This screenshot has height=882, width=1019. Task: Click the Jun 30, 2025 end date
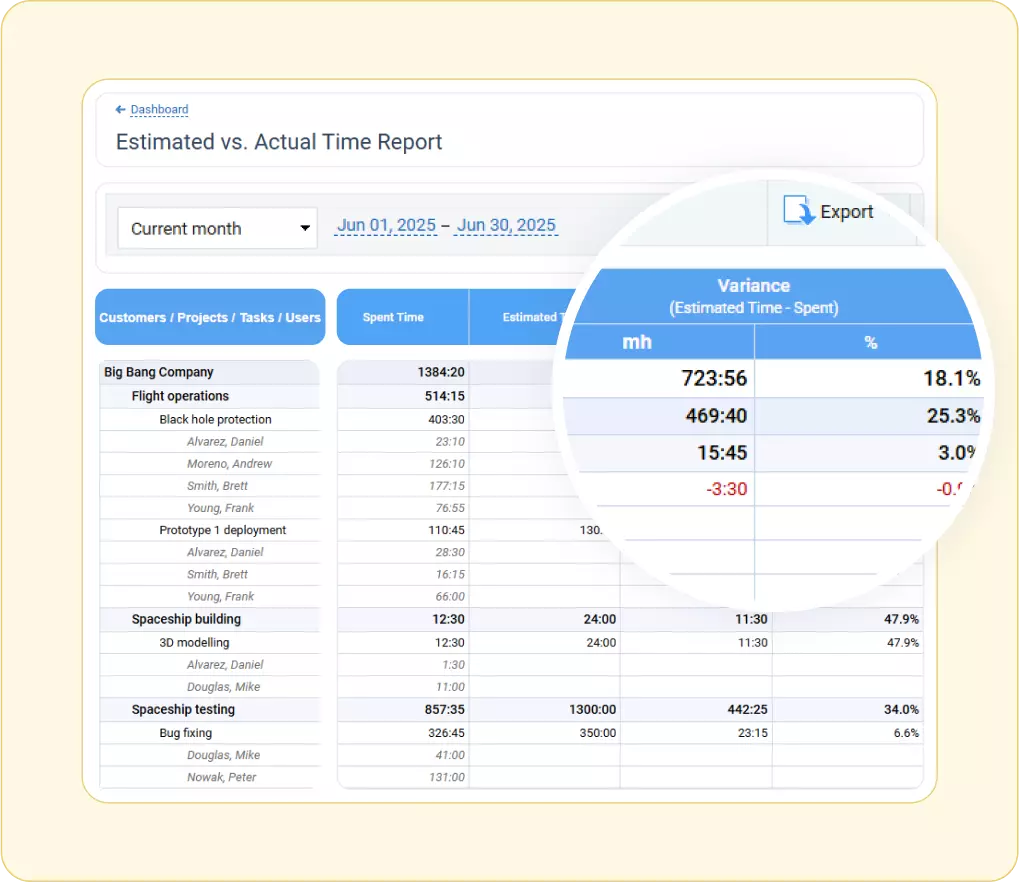click(506, 226)
